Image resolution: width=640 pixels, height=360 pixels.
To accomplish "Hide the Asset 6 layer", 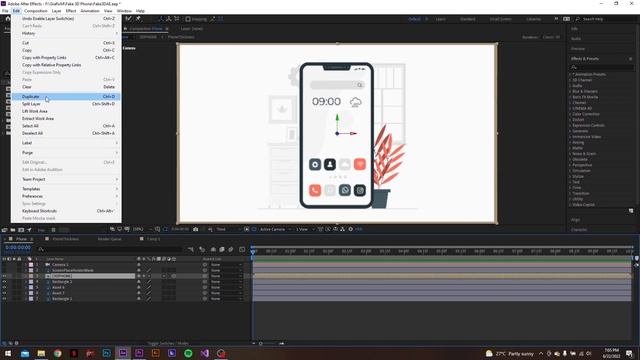I will click(4, 287).
